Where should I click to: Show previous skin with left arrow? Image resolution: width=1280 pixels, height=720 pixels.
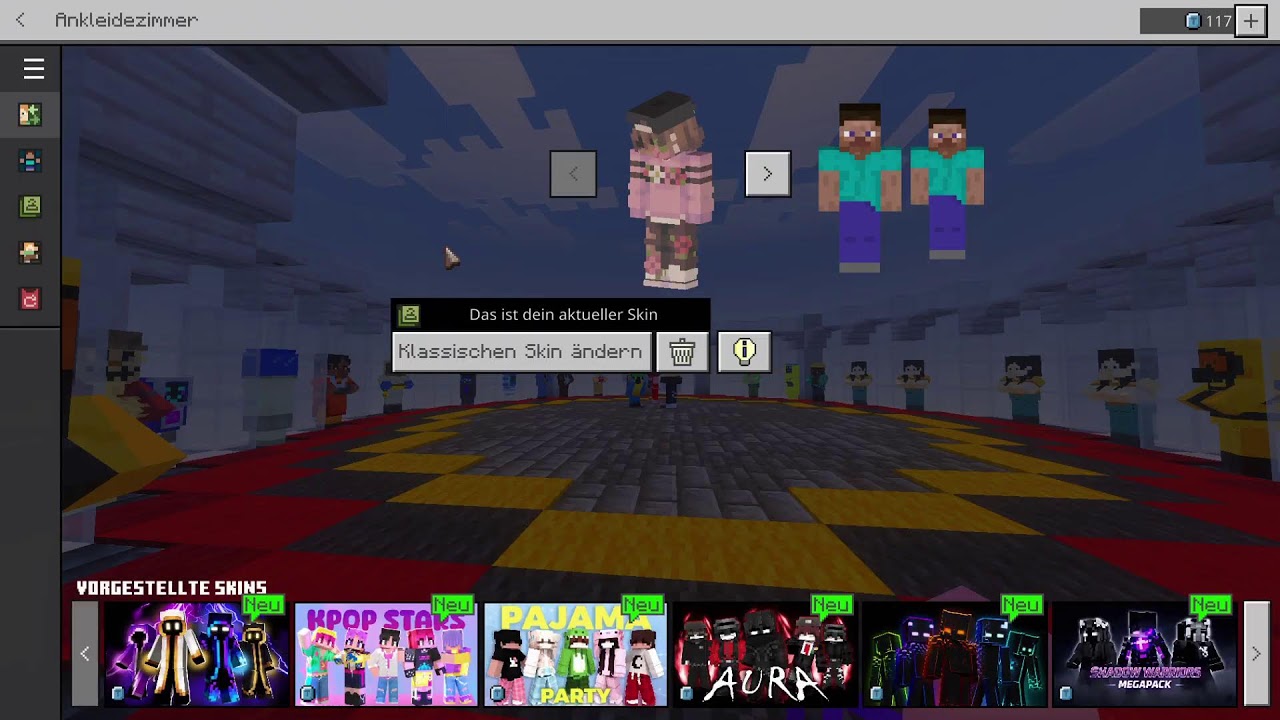tap(573, 174)
